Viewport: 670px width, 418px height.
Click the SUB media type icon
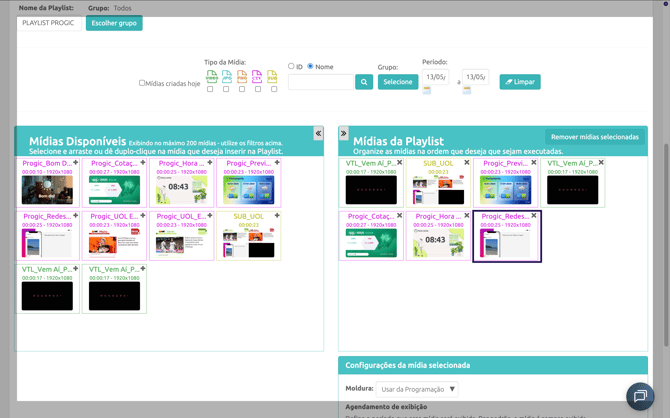pos(272,77)
